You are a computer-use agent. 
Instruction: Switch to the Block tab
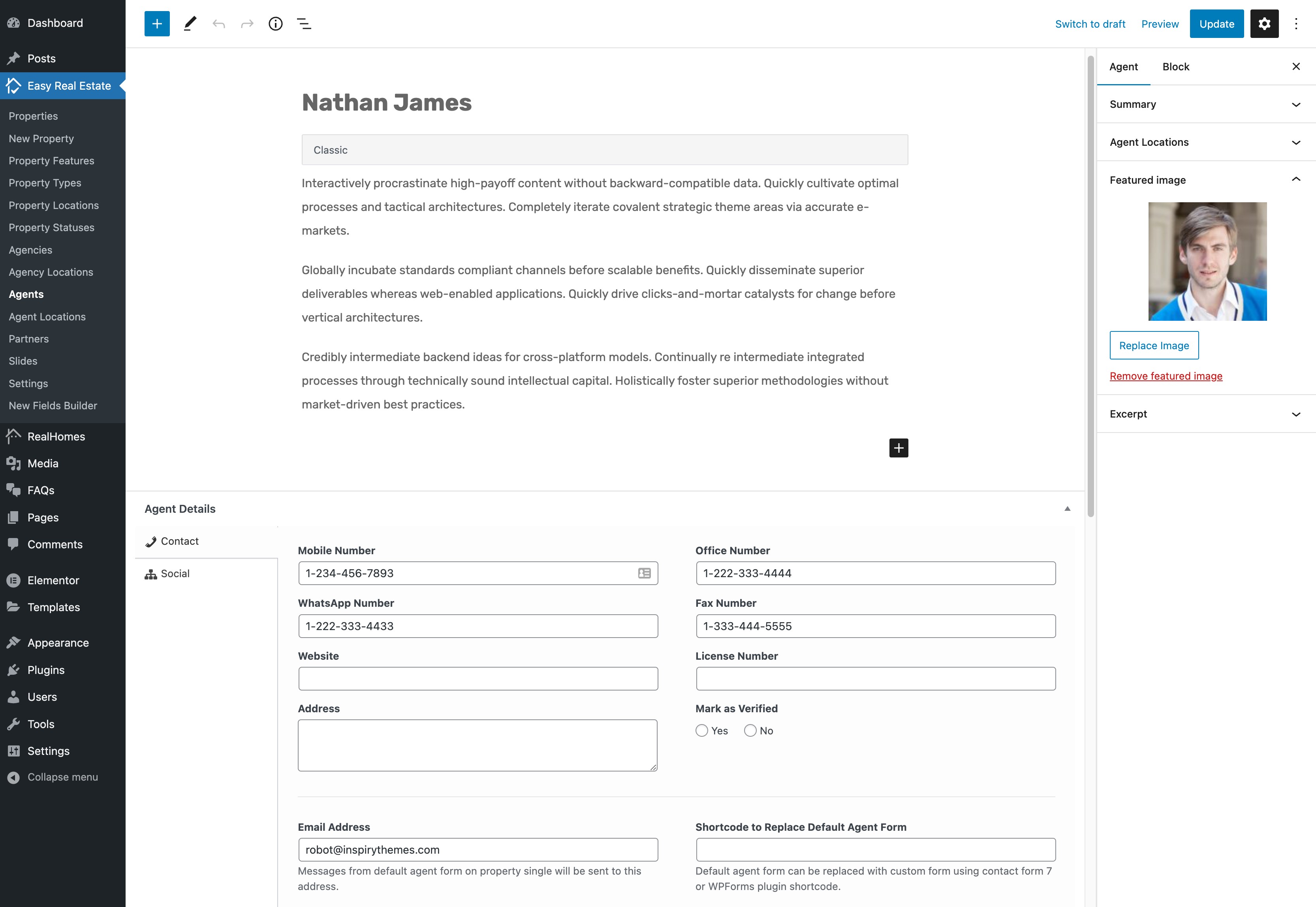coord(1175,66)
